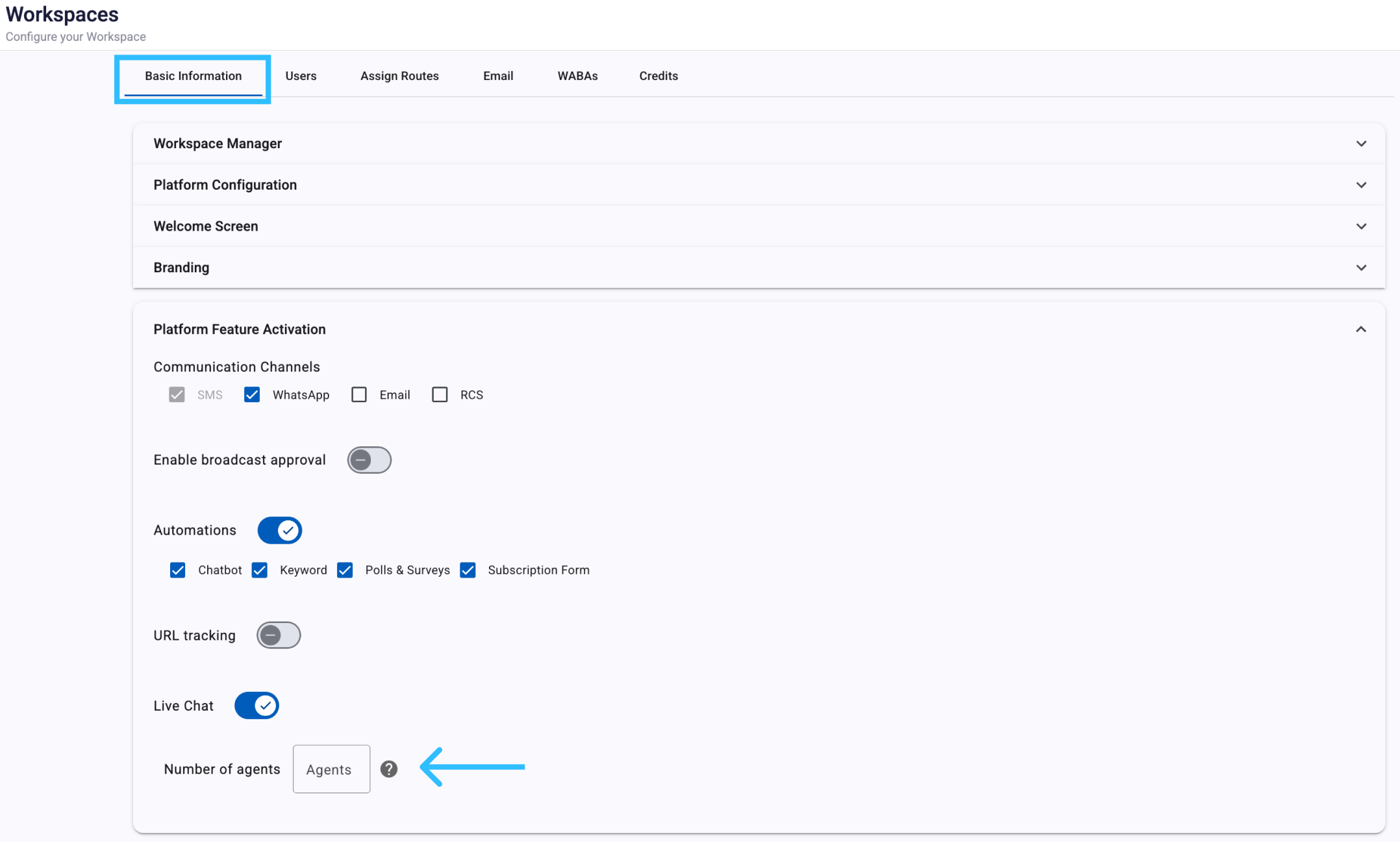Focus the Agents number input field

[x=331, y=769]
